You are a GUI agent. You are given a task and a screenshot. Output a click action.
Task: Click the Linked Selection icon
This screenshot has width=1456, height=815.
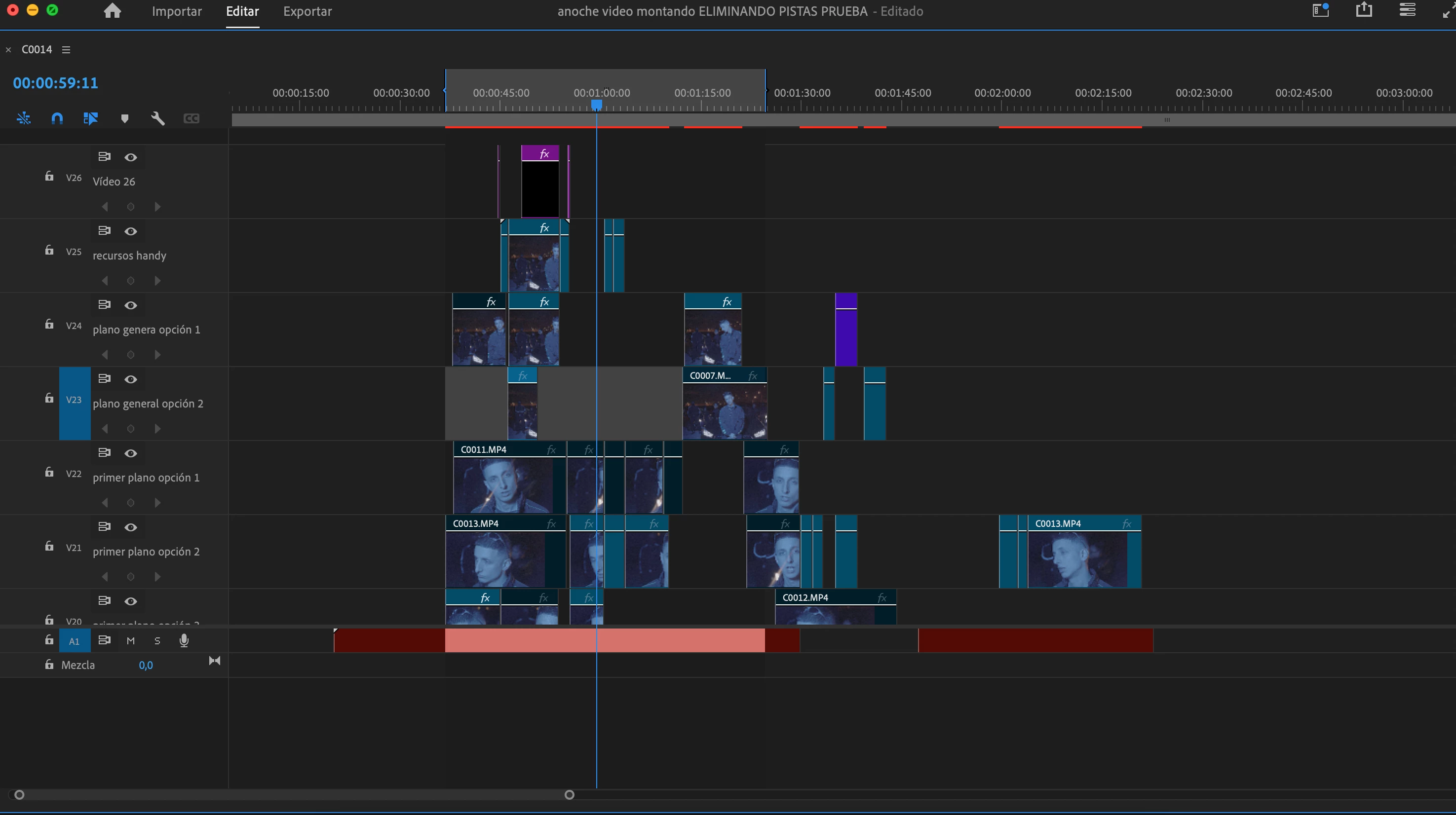90,118
